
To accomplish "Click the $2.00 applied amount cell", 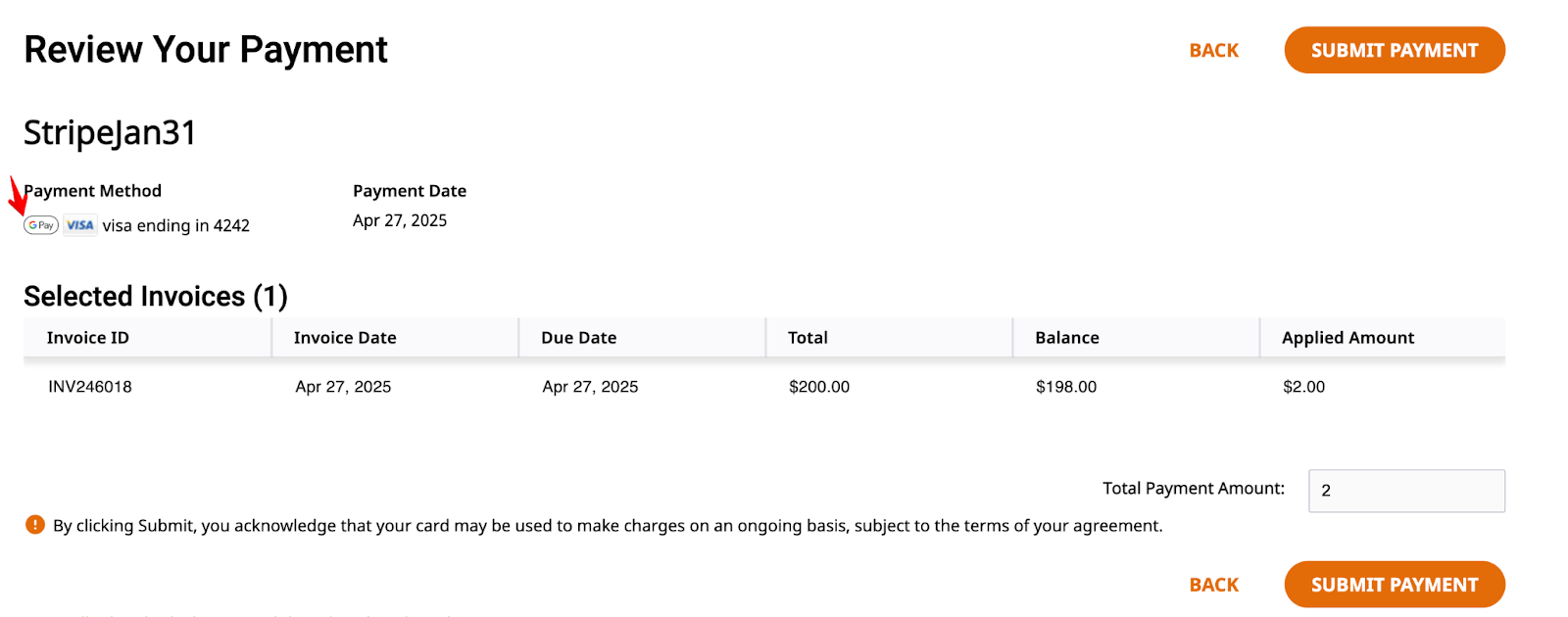I will 1304,387.
